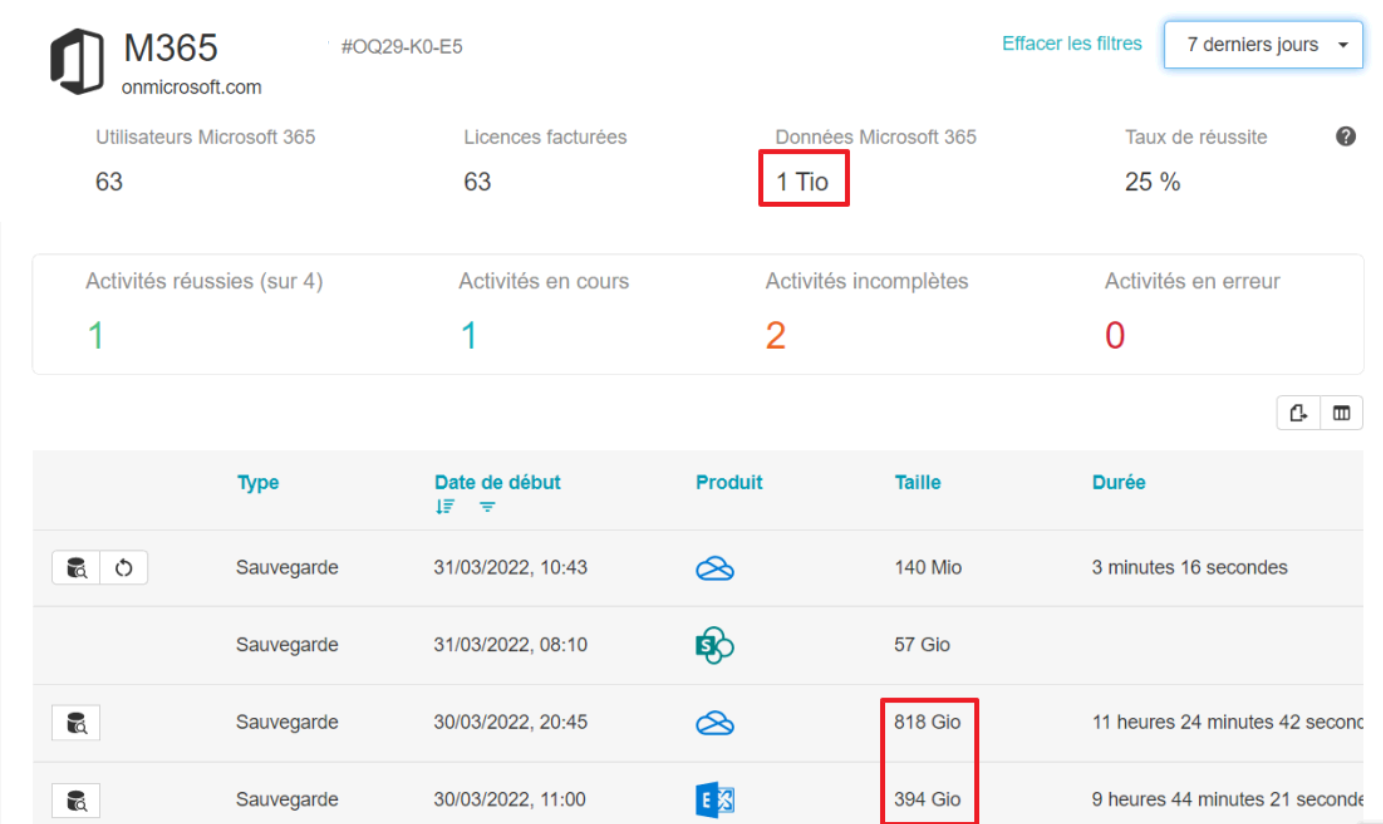Click the '3 minutes 16 secondes' duration cell

click(x=1190, y=568)
